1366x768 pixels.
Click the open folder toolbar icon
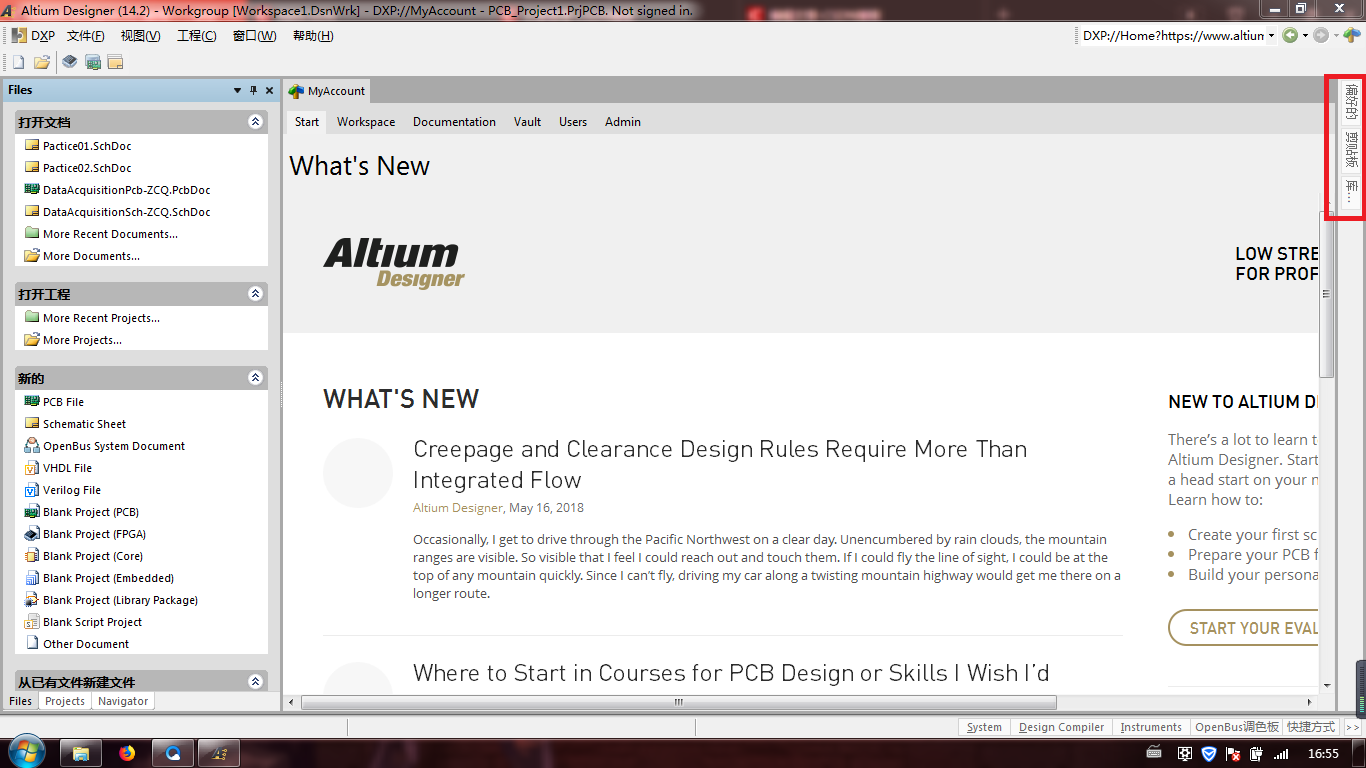(x=42, y=62)
